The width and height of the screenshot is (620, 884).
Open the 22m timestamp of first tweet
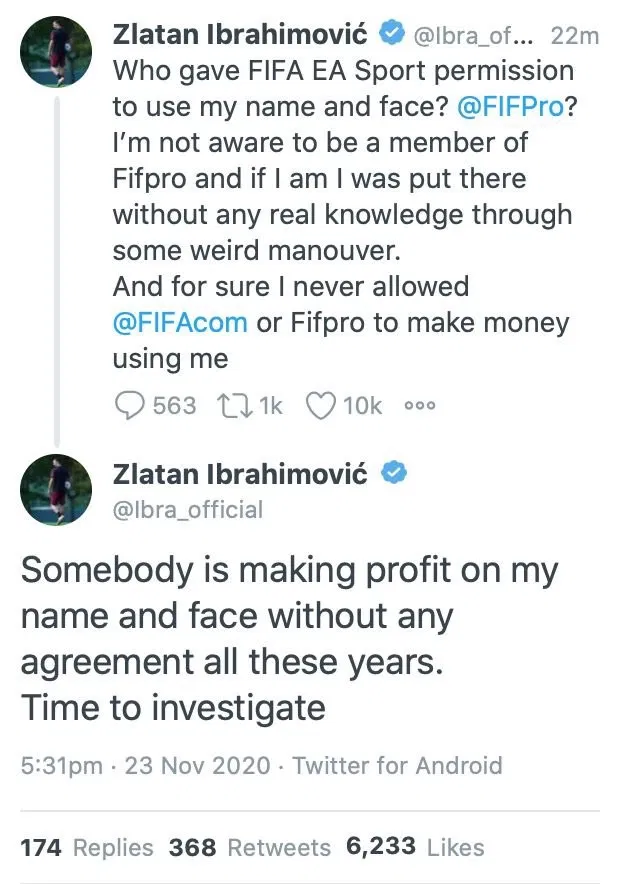click(575, 36)
